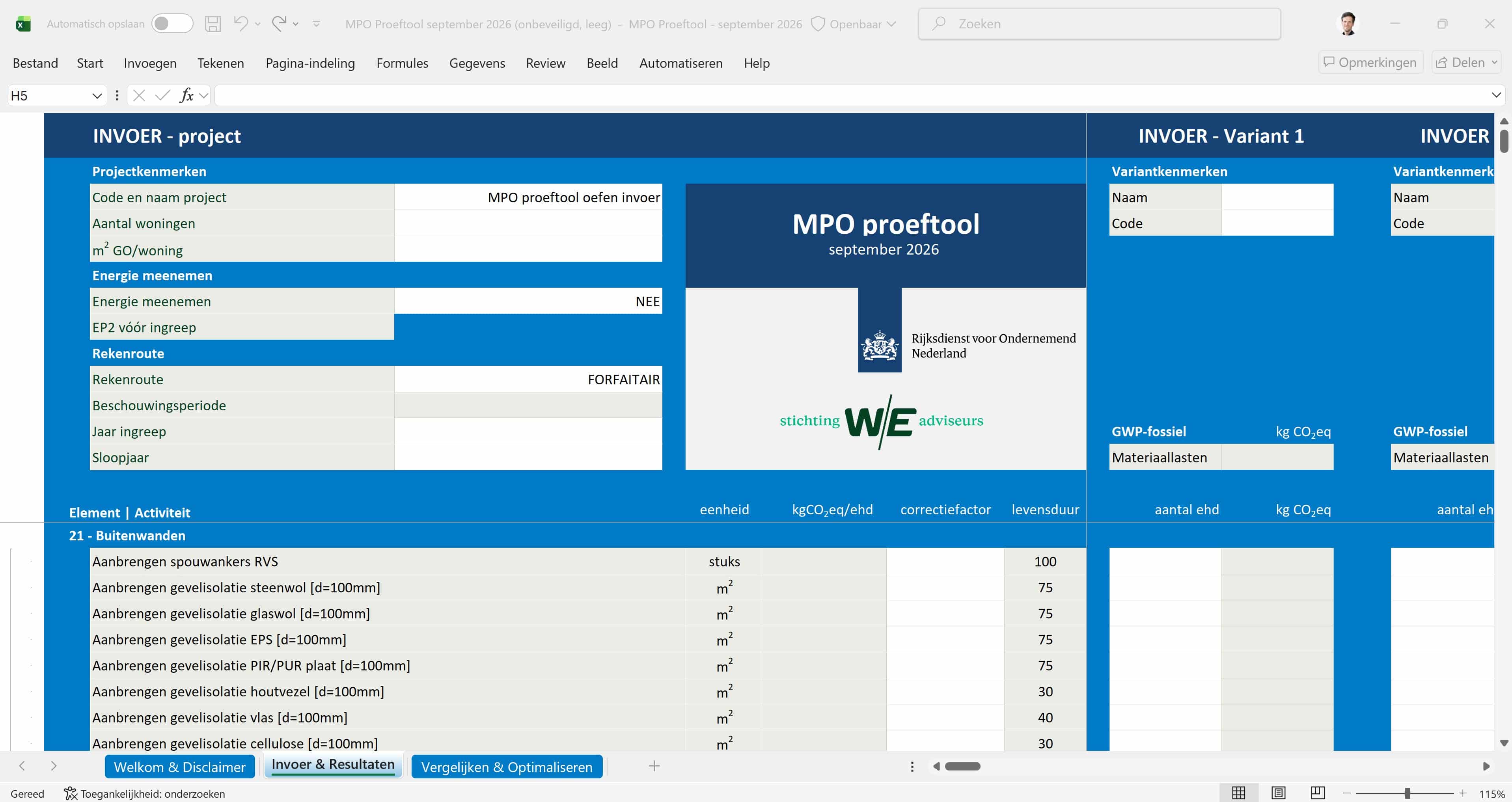
Task: Select the m² GO/woning input cell
Action: tap(528, 249)
